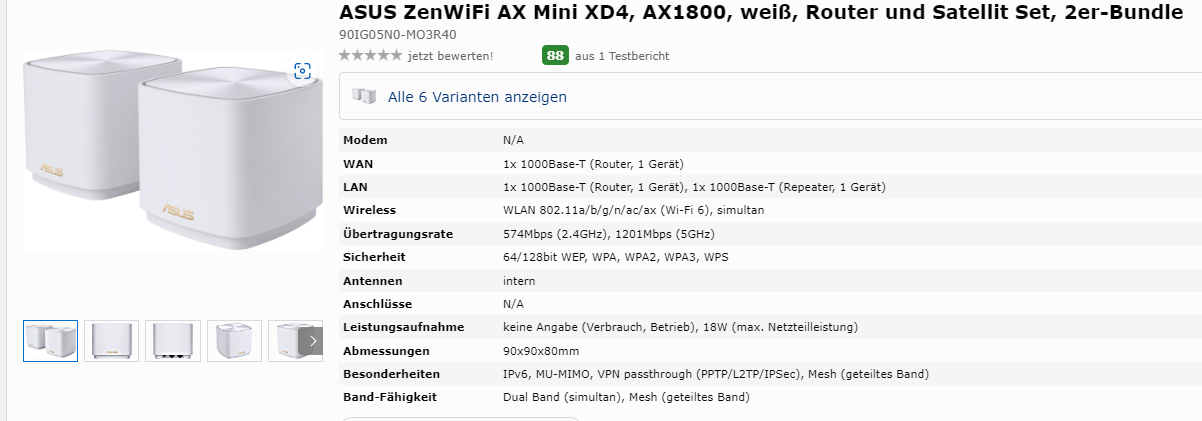Select the fourth thumbnail angled top view

pyautogui.click(x=234, y=341)
